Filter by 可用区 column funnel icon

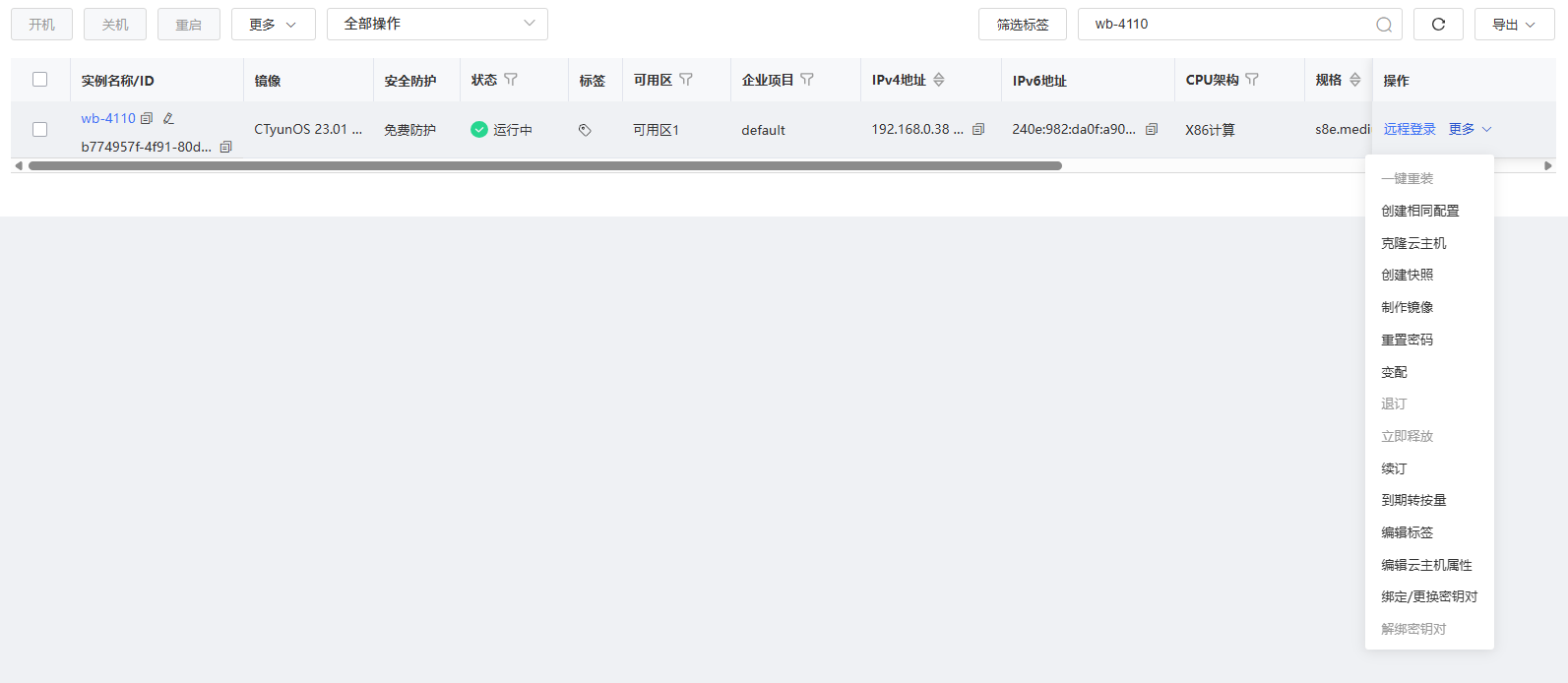pos(686,80)
